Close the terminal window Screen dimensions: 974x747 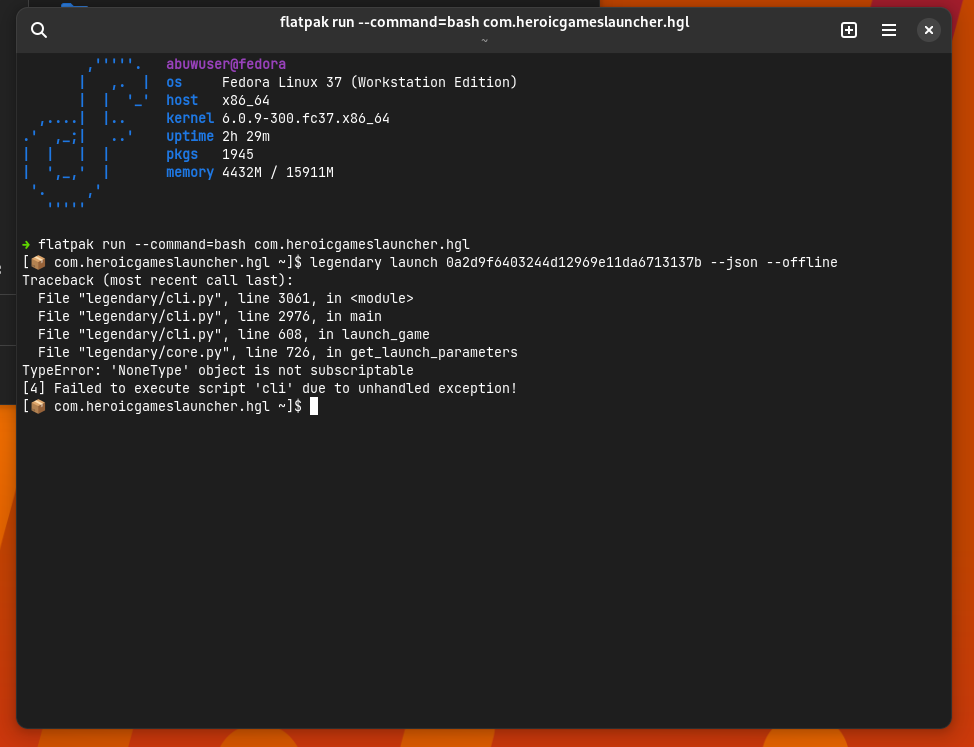click(x=928, y=30)
